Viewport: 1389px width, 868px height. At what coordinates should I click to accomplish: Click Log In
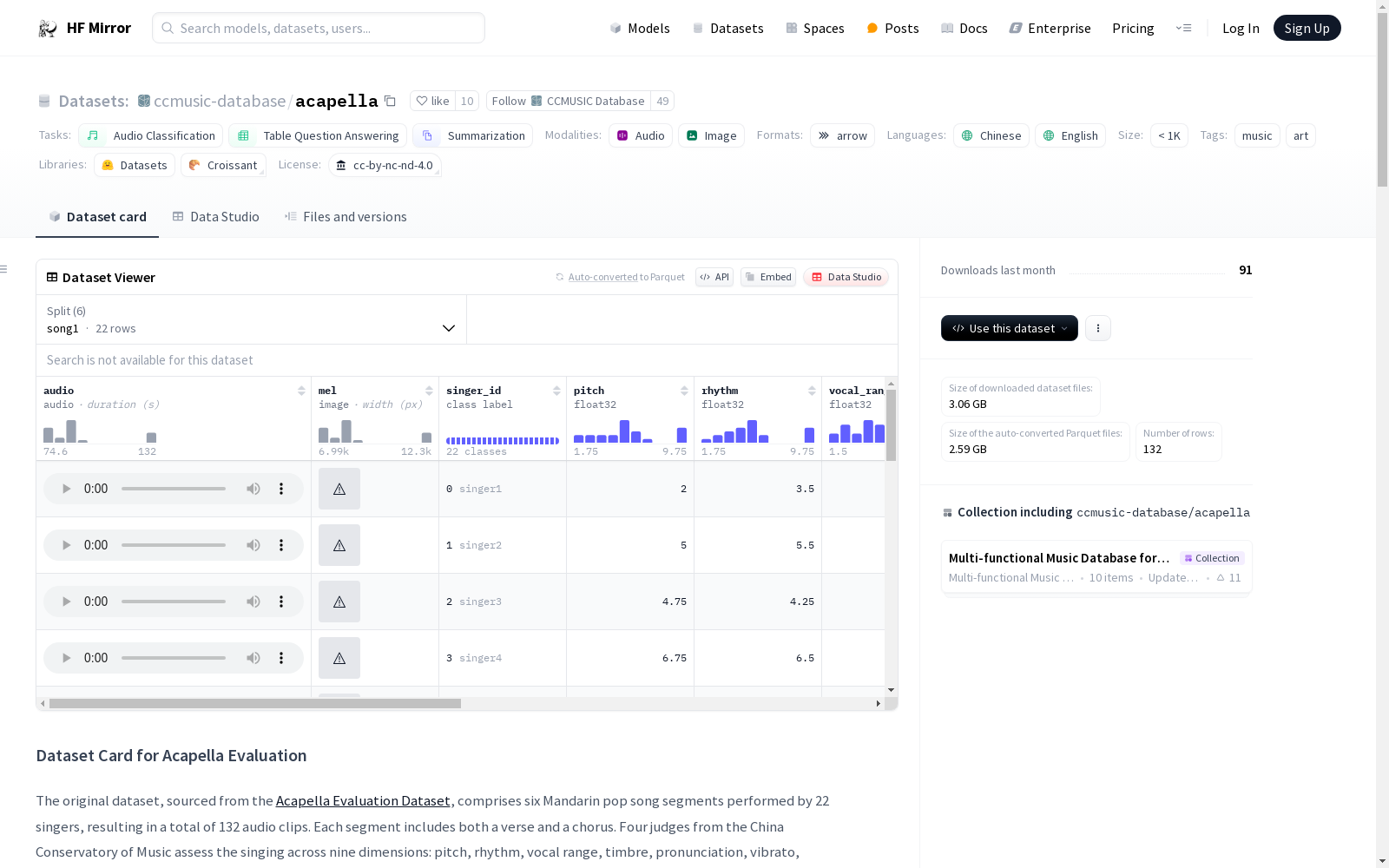coord(1241,28)
